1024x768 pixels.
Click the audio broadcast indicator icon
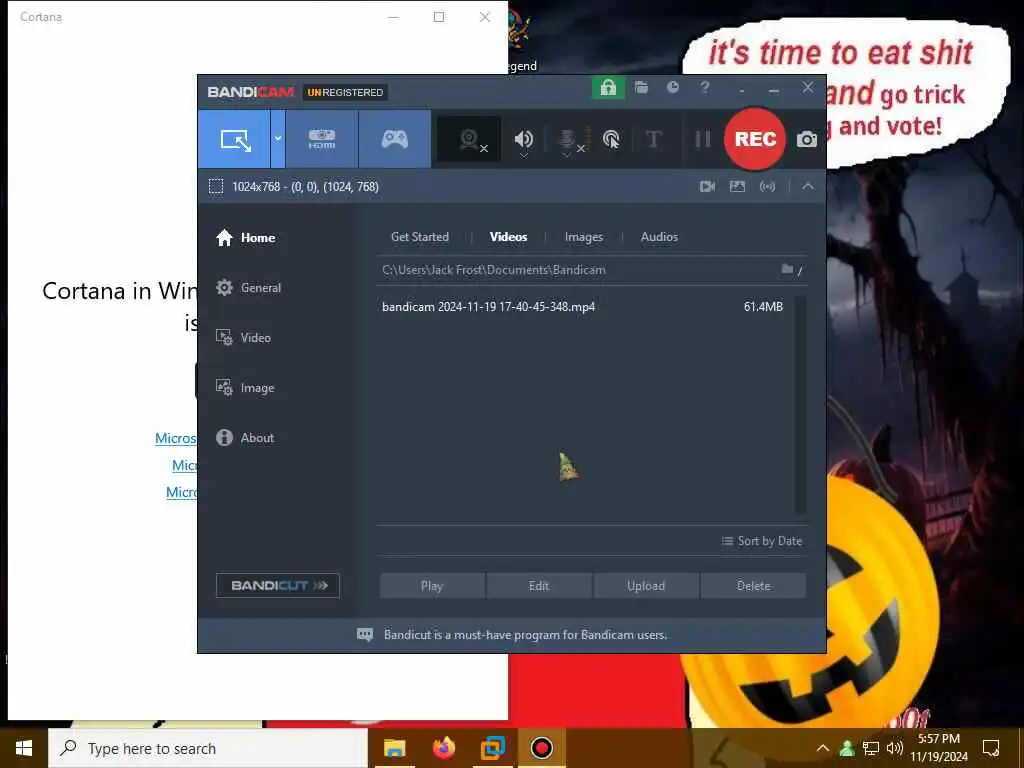pyautogui.click(x=767, y=187)
